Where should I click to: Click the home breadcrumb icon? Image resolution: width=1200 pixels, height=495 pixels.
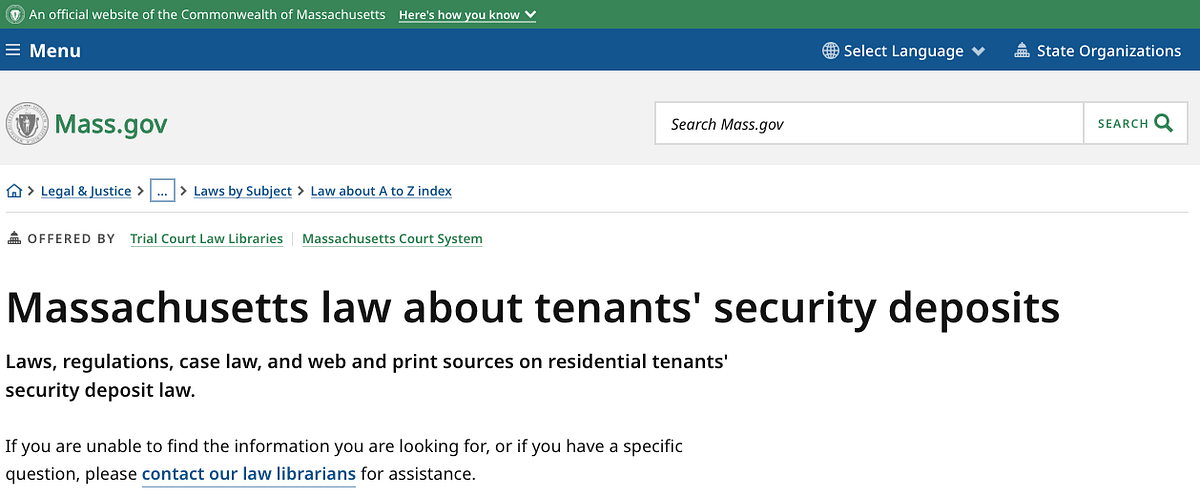coord(14,191)
